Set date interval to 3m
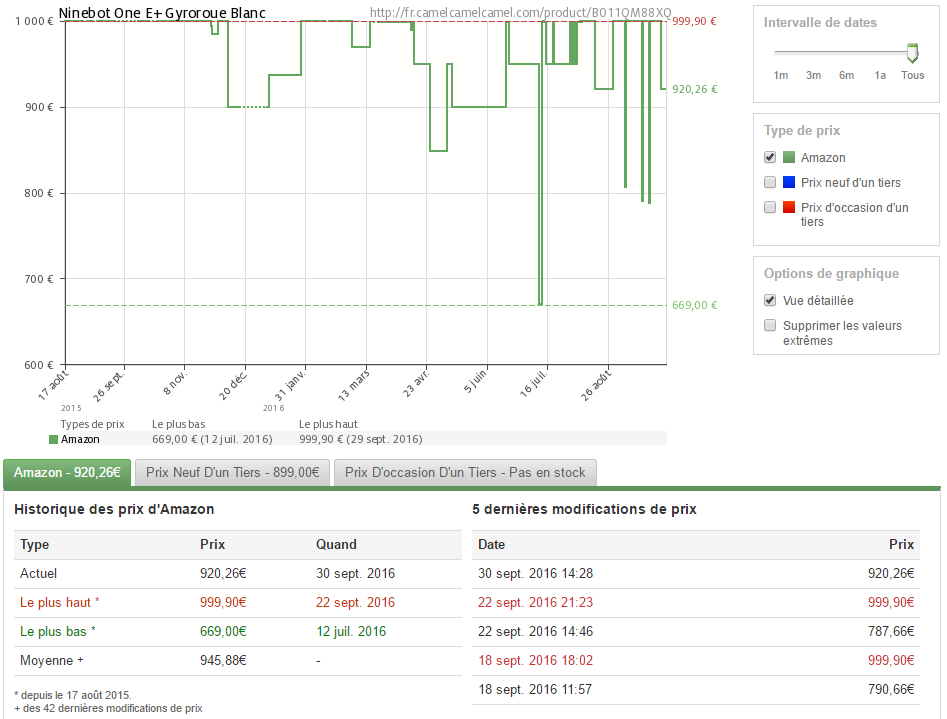947x719 pixels. pos(814,76)
